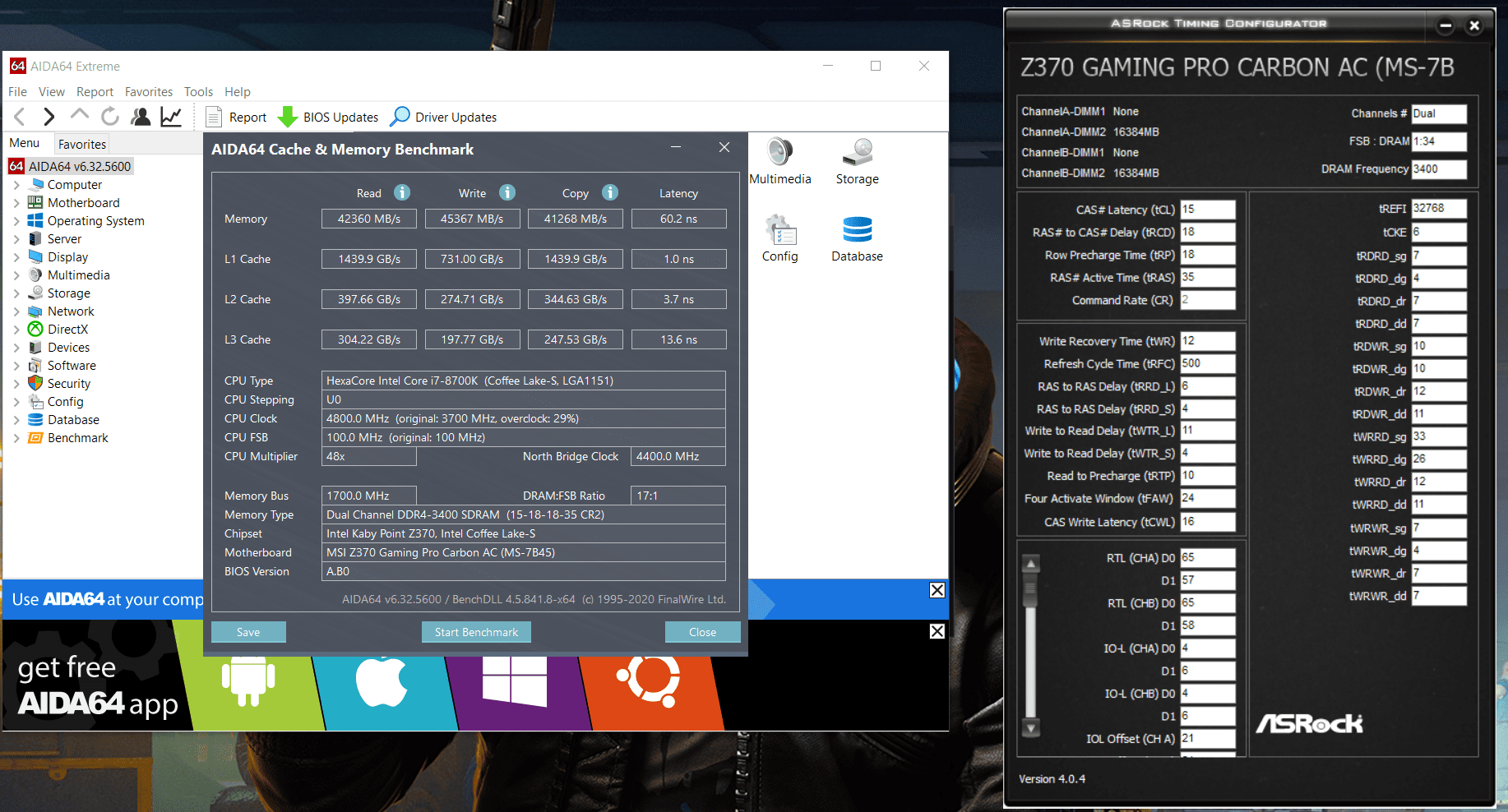Image resolution: width=1508 pixels, height=812 pixels.
Task: Expand the Computer tree node
Action: click(x=16, y=185)
